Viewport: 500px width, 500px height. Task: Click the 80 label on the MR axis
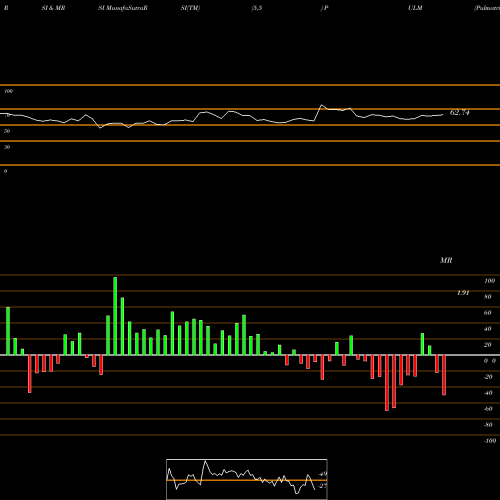pyautogui.click(x=487, y=297)
